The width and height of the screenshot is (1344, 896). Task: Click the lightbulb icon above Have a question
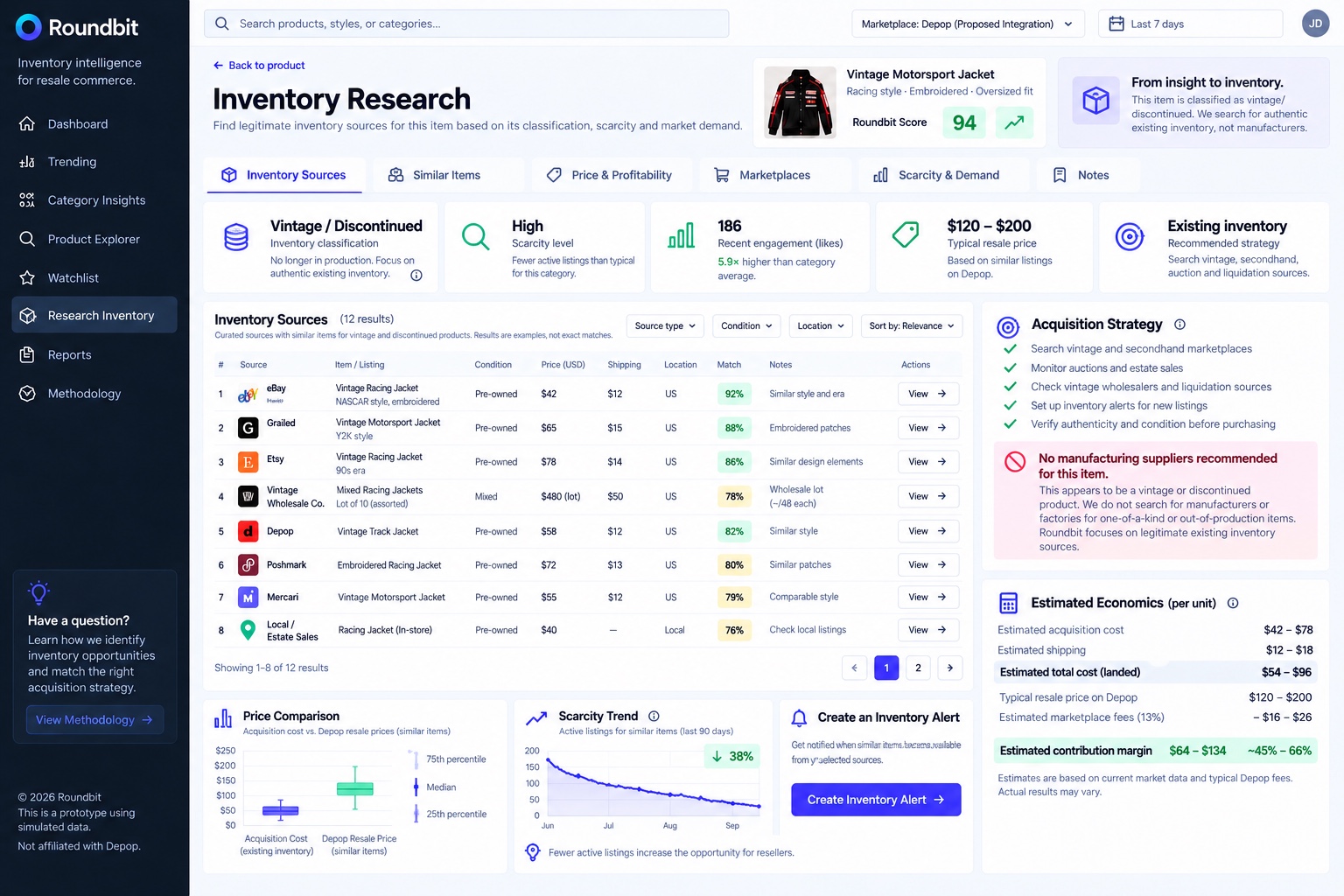click(39, 592)
